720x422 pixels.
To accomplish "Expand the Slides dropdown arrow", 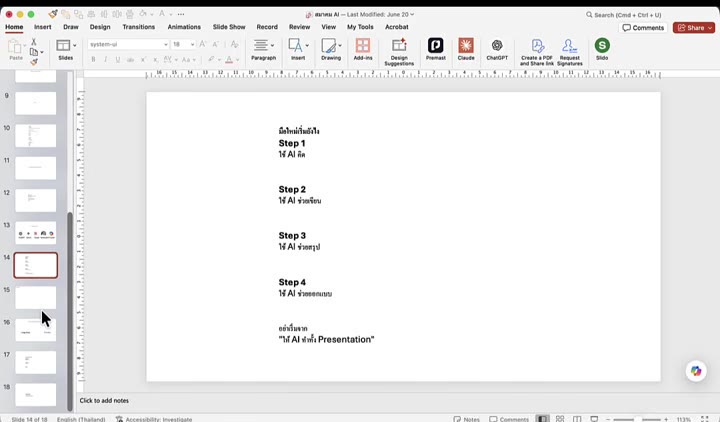I will coord(74,45).
